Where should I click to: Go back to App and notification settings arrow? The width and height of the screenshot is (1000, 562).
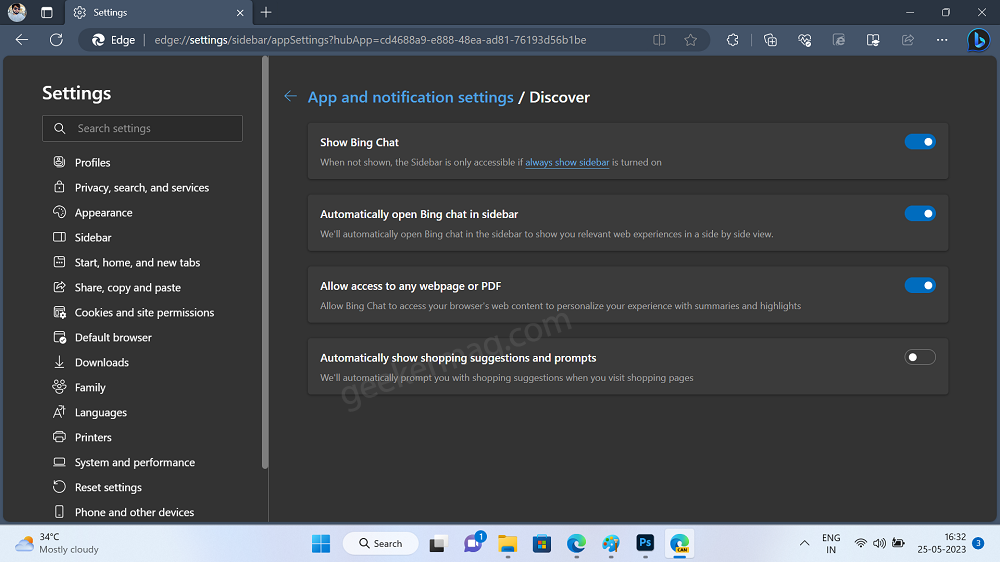290,96
